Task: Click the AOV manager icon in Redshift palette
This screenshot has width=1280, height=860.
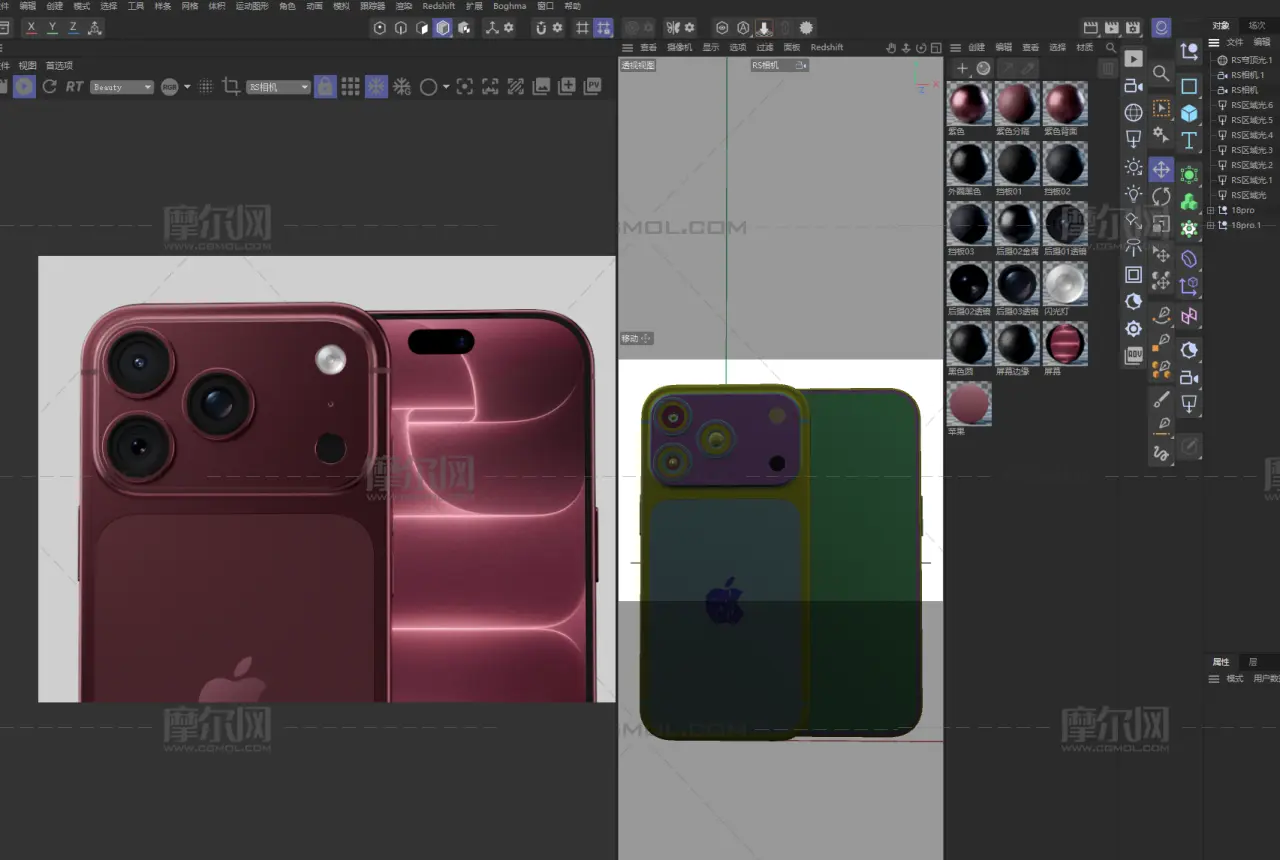Action: (x=1134, y=355)
